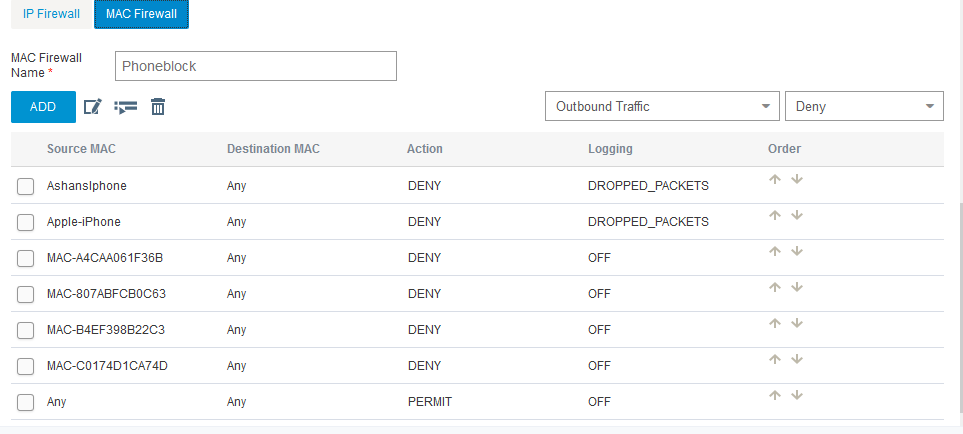
Task: Move MAC-C0174D1CA74D rule down
Action: (797, 360)
